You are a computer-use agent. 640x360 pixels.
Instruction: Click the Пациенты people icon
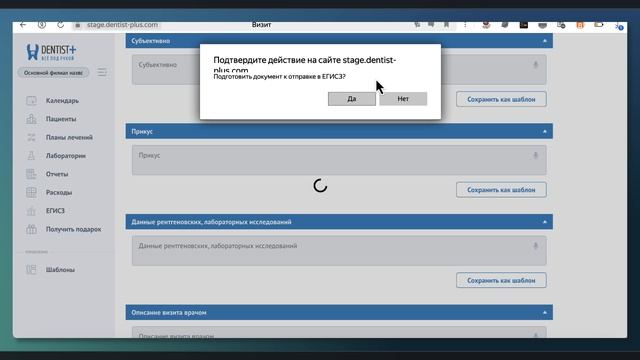[x=31, y=119]
